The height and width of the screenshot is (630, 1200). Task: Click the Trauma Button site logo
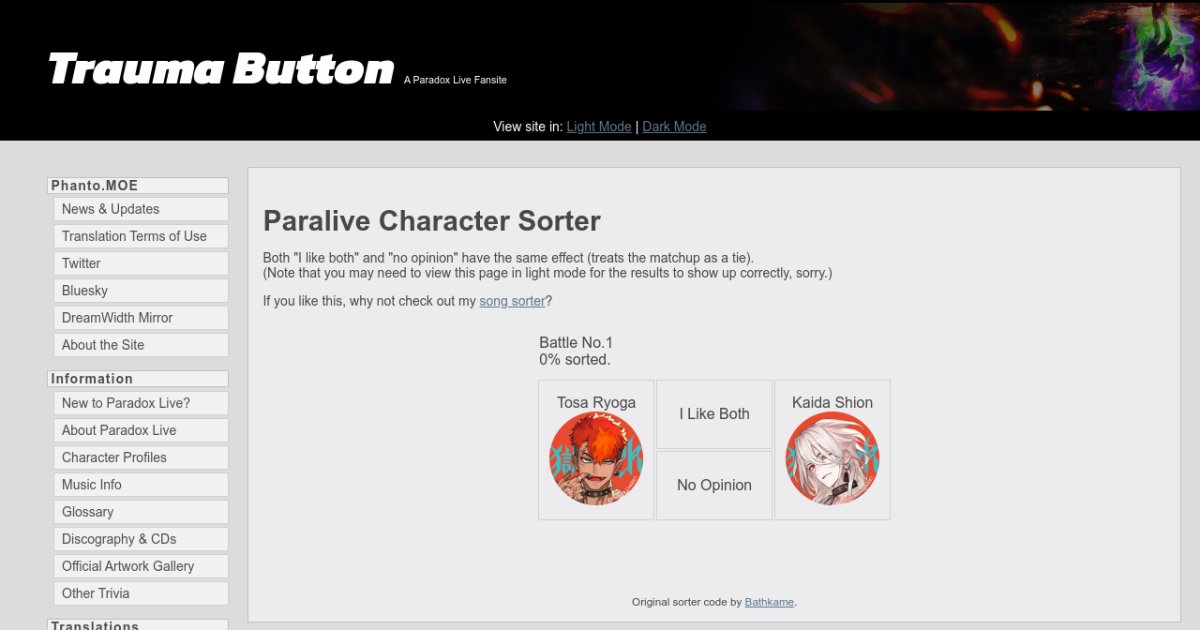click(x=221, y=70)
